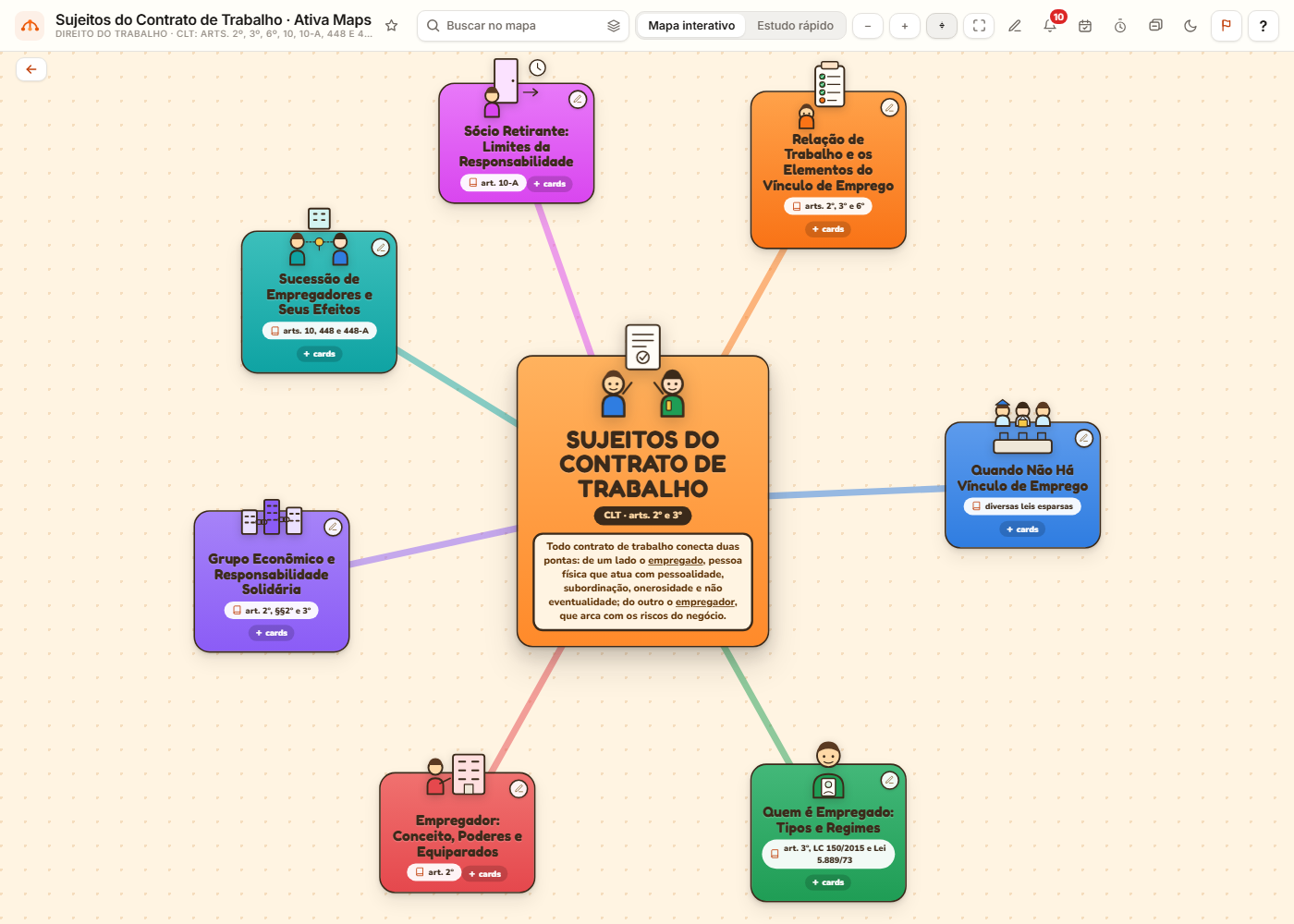Expand cards on Grupo Econômico node

[x=272, y=633]
